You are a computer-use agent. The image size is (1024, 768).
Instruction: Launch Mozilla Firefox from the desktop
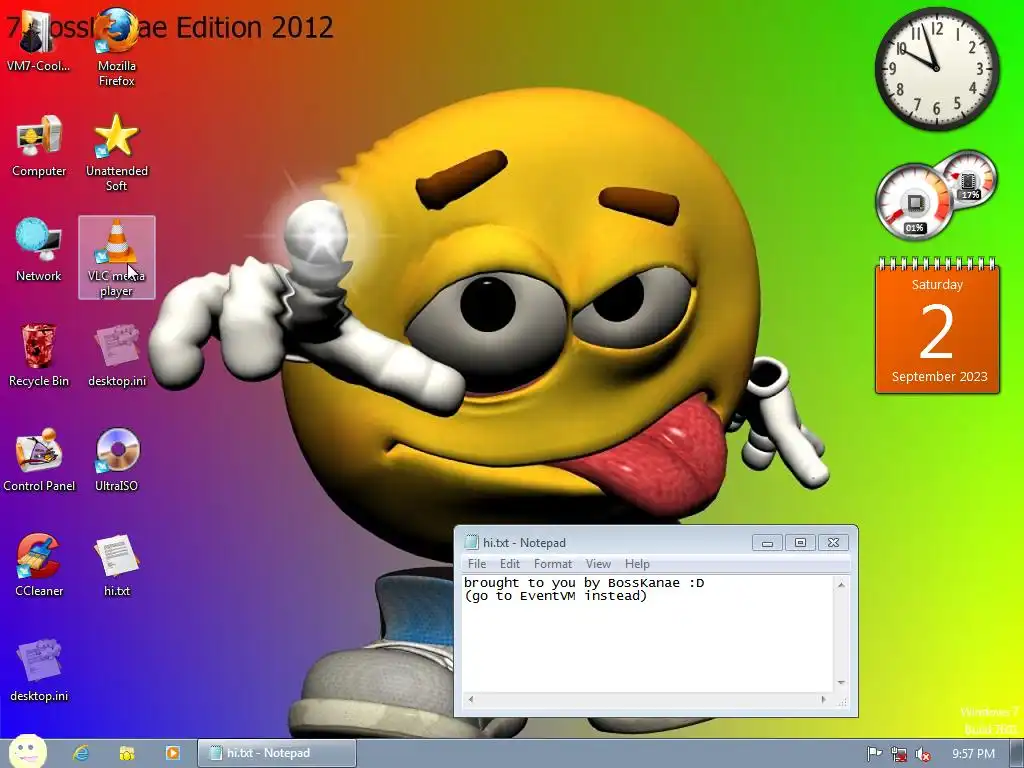[x=116, y=47]
